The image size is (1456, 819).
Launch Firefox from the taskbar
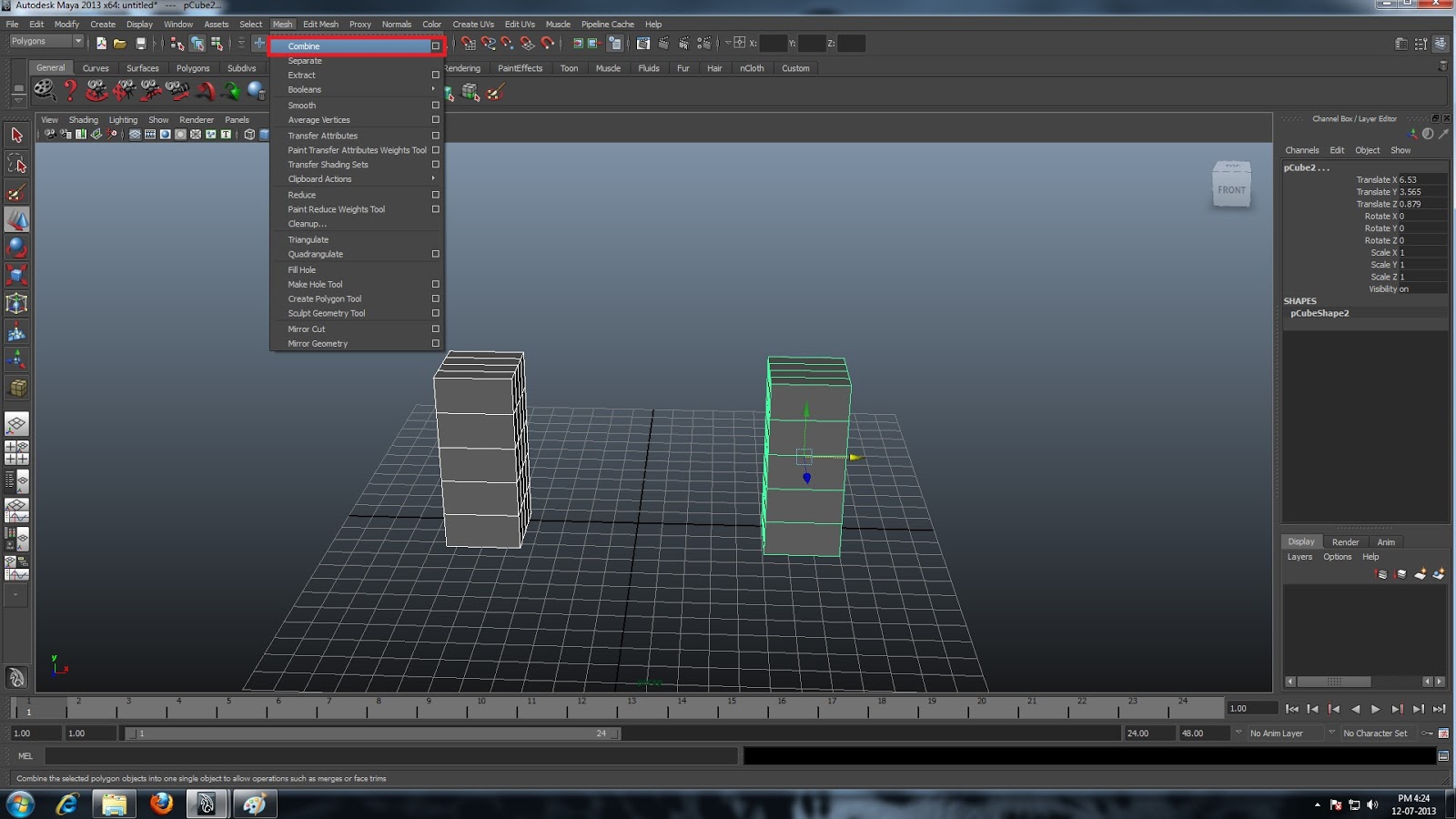[x=161, y=804]
